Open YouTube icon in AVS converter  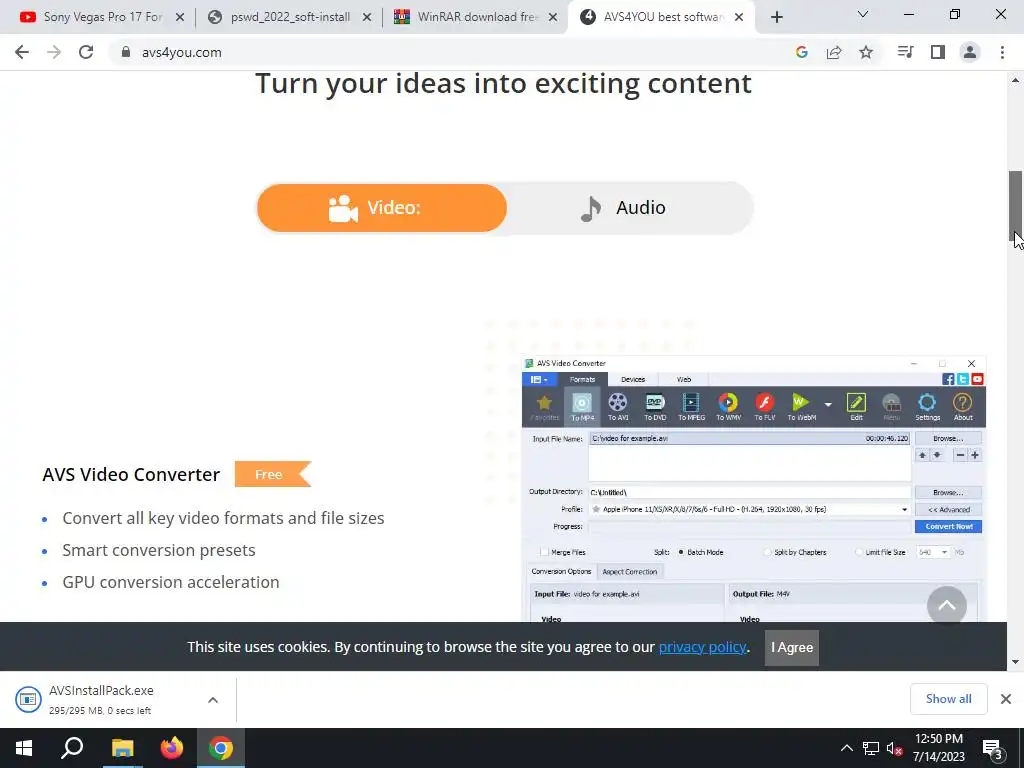point(977,379)
